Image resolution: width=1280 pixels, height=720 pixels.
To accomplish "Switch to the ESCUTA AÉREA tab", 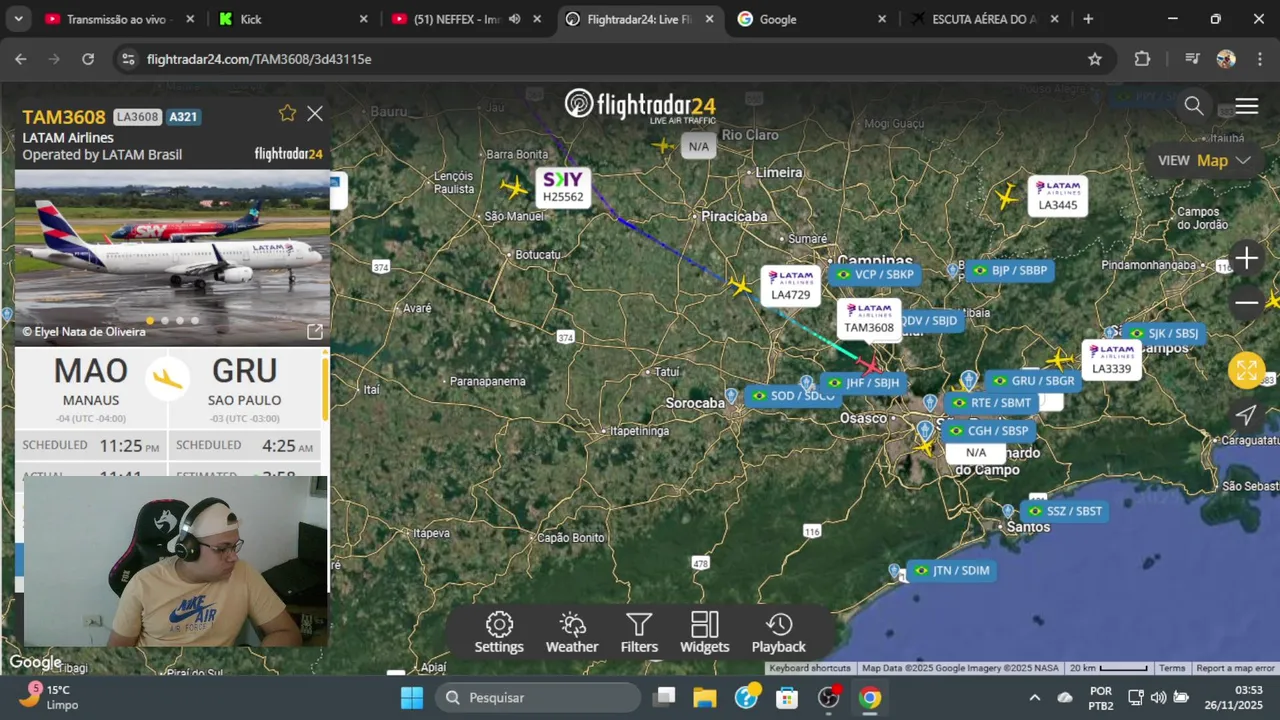I will click(985, 19).
